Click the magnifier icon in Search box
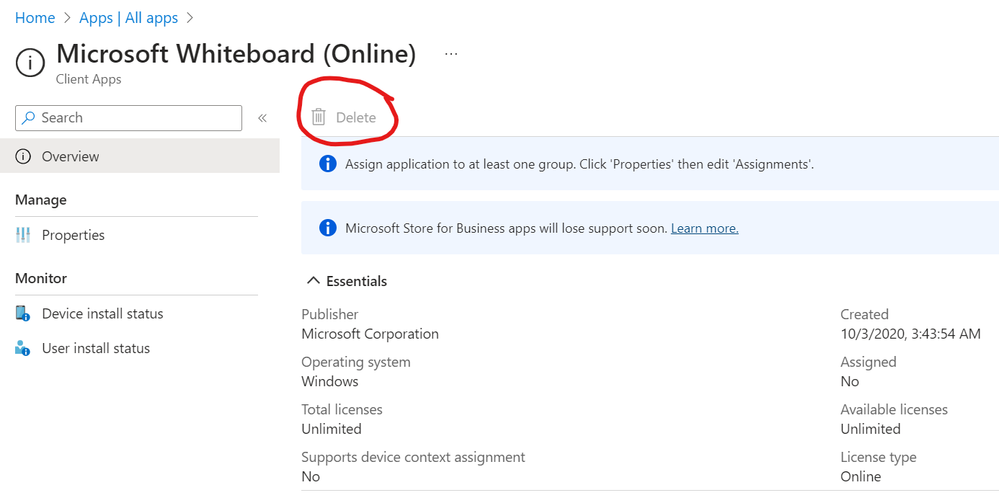Image resolution: width=999 pixels, height=495 pixels. (29, 118)
